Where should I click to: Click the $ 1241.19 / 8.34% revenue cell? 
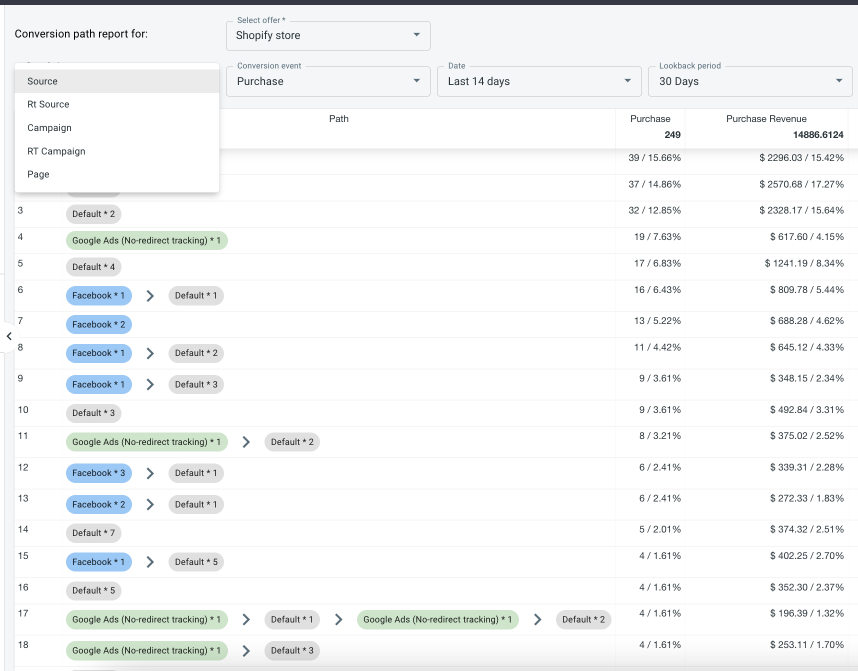pyautogui.click(x=804, y=263)
